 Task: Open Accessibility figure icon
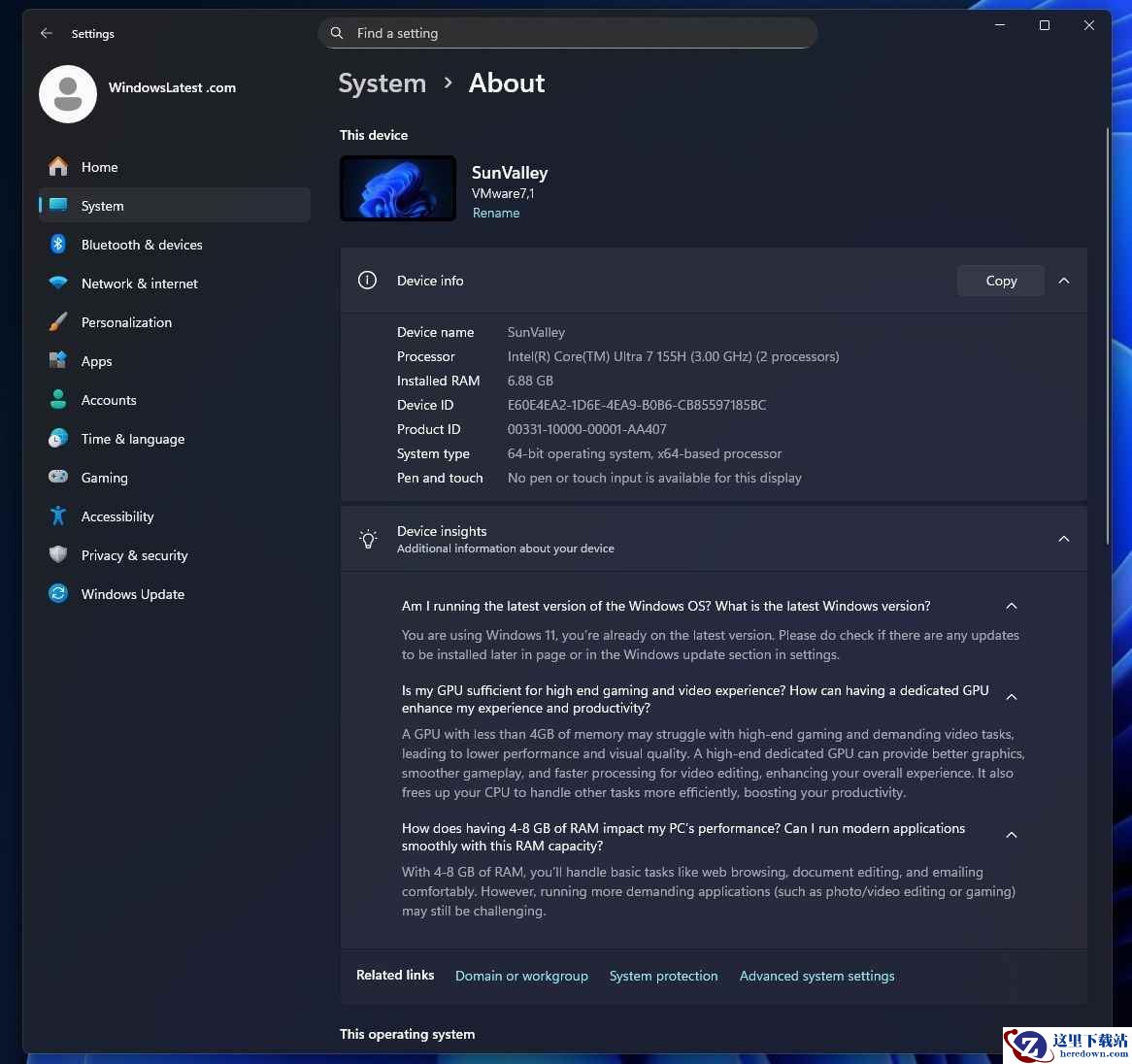point(57,516)
